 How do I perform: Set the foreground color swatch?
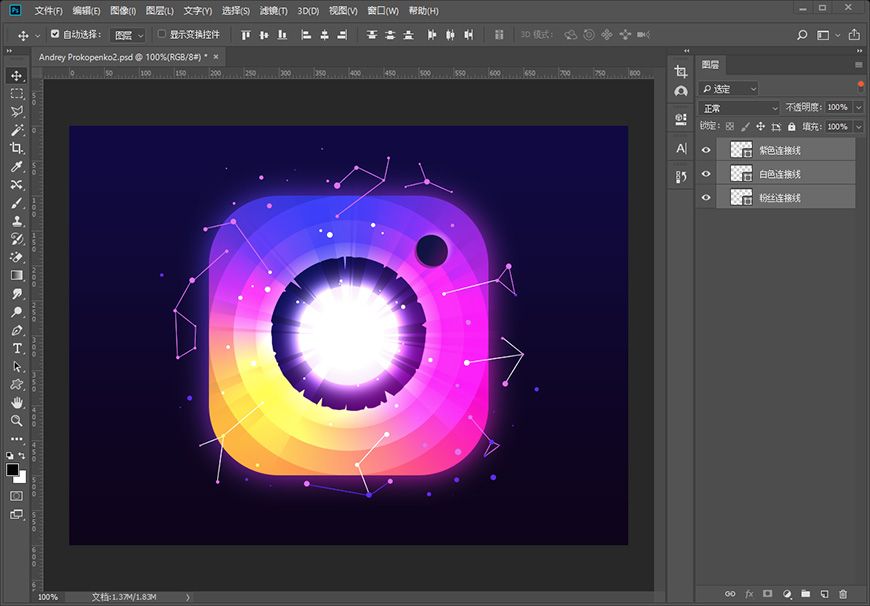coord(12,469)
